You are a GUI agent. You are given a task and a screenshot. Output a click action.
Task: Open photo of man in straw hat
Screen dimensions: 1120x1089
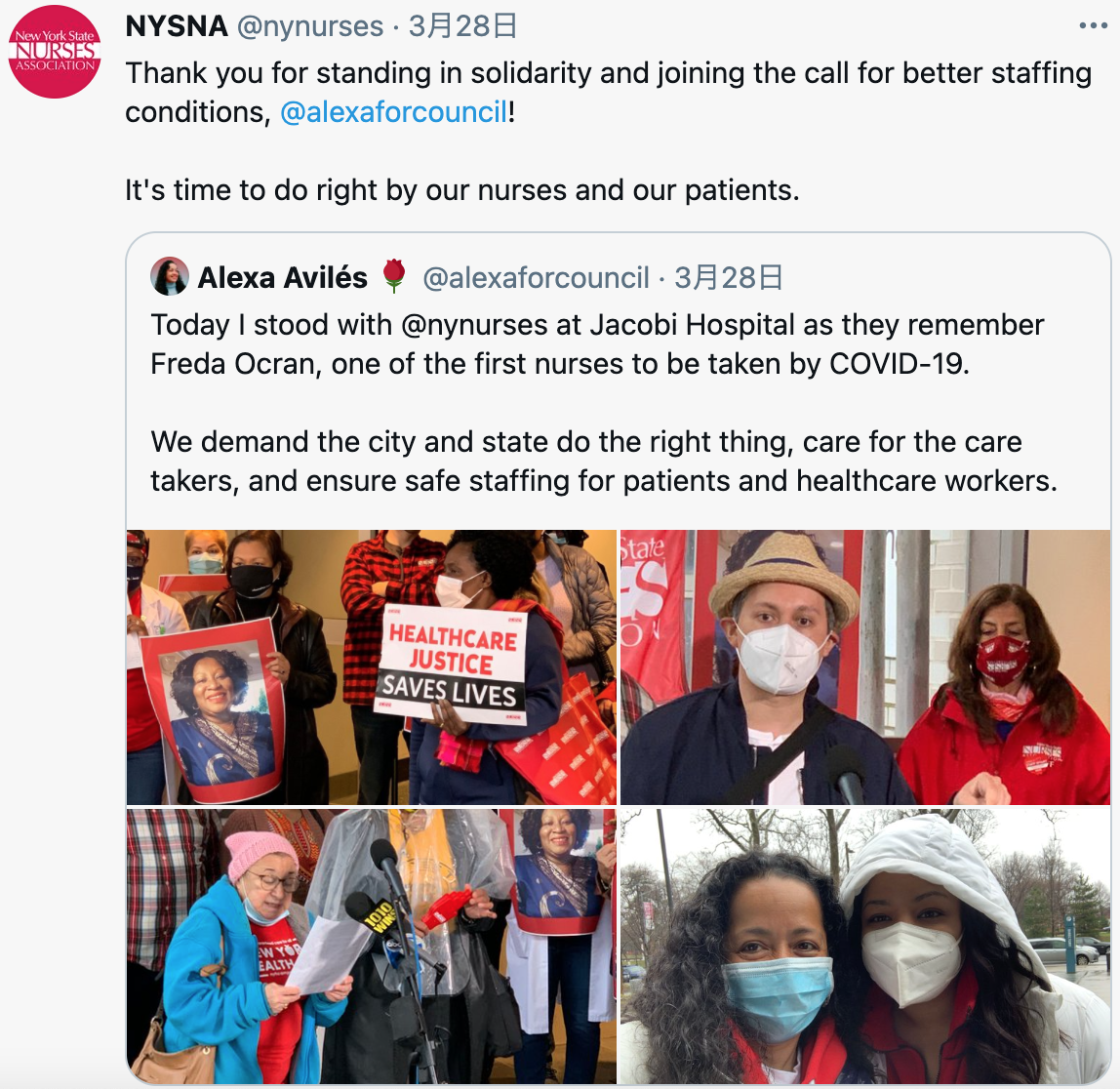click(865, 666)
